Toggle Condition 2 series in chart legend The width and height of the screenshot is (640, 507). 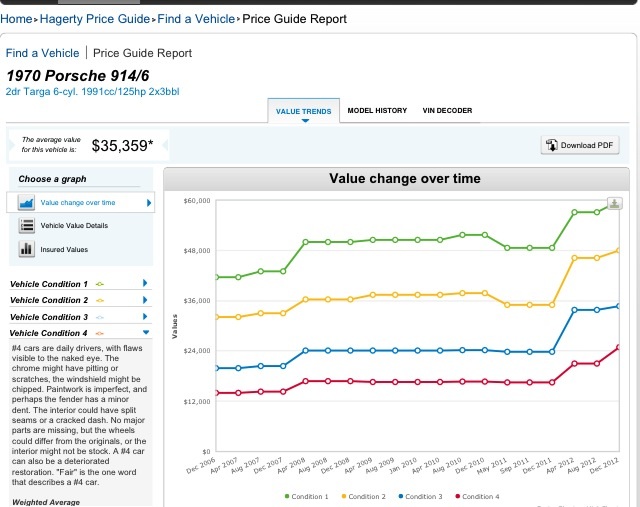point(363,496)
